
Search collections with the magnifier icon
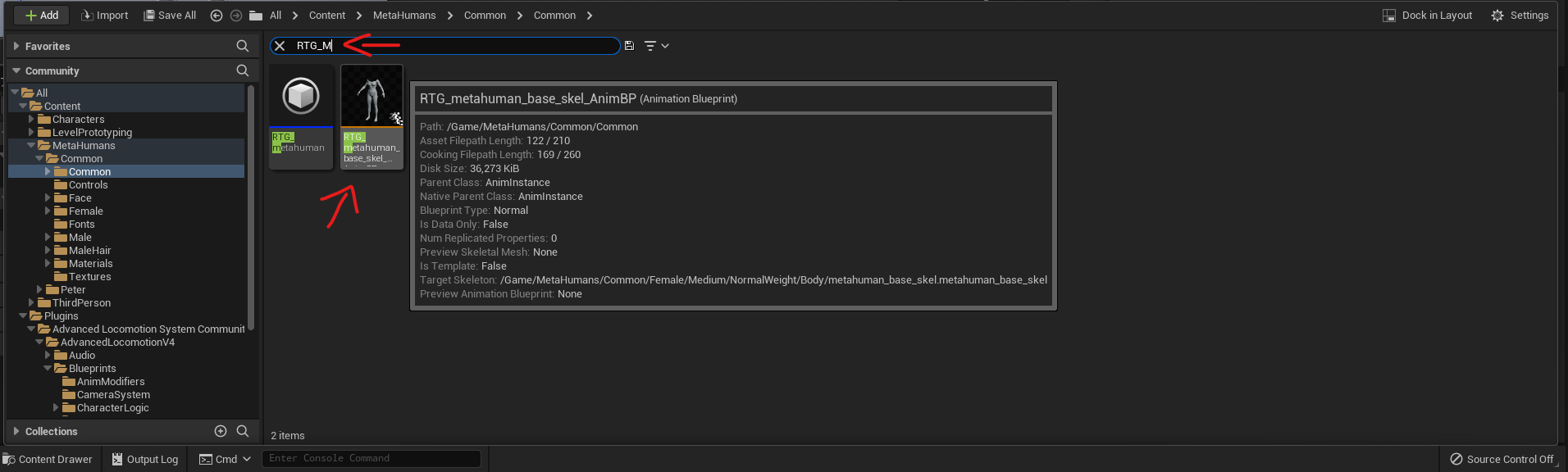pyautogui.click(x=243, y=431)
